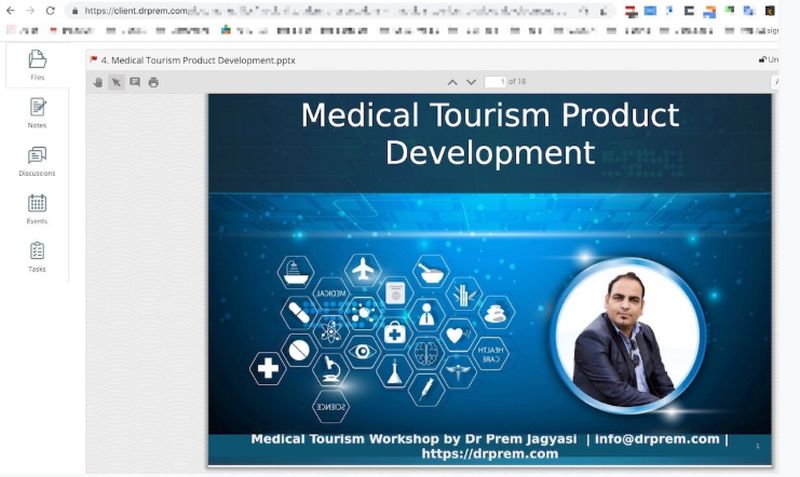Print the document using the printer icon
Viewport: 800px width, 477px height.
coord(153,82)
